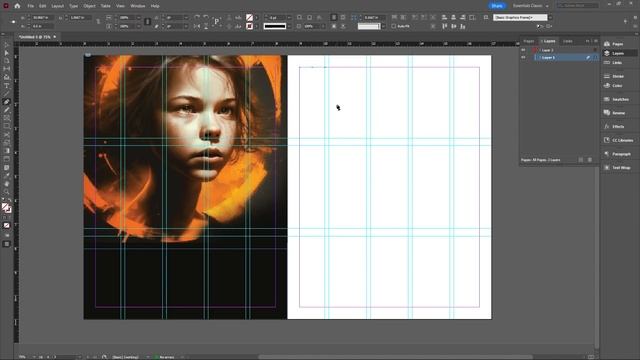Click Apply None below fill swatches
Screen dimensions: 640x360
tap(7, 225)
